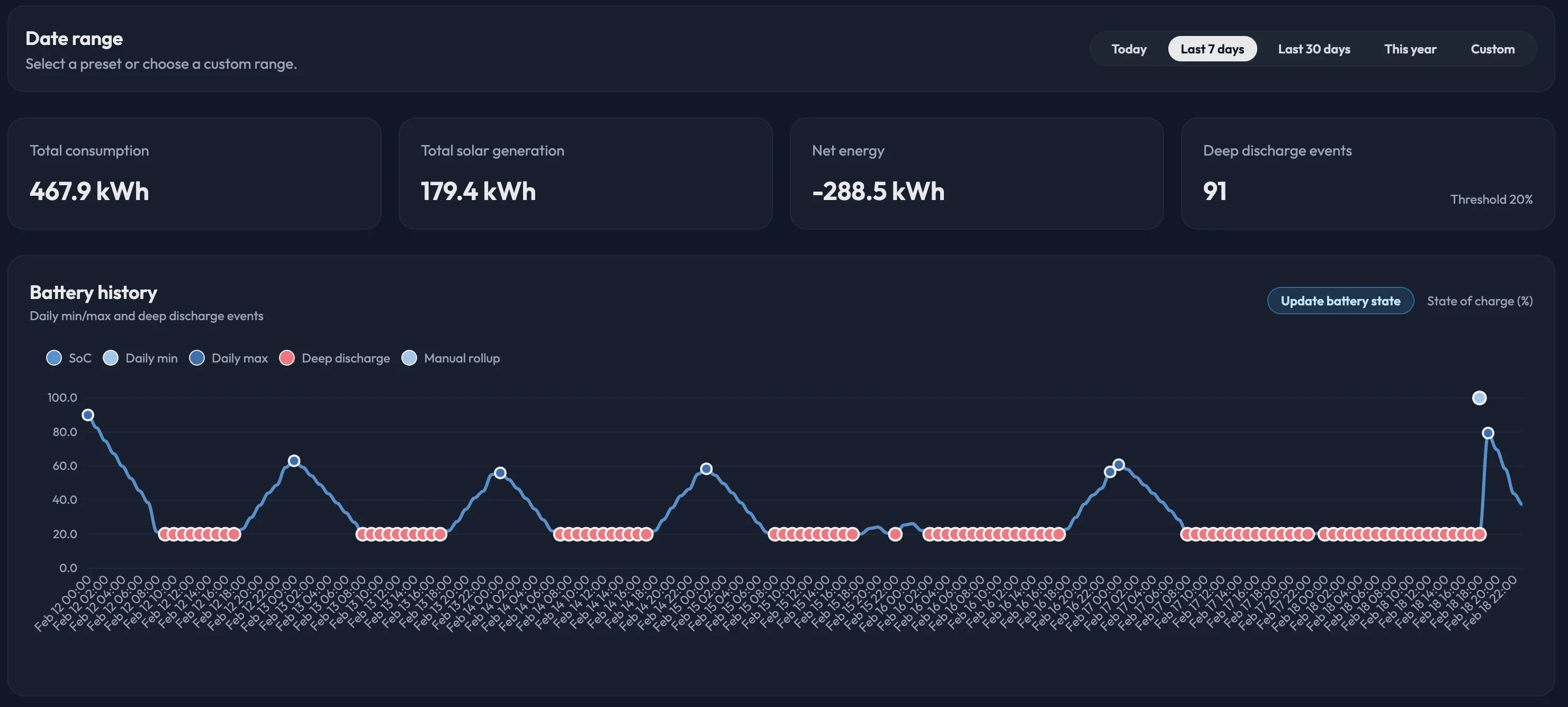The image size is (1568, 707).
Task: Click the Daily max marker at the Feb 13 peak
Action: coord(295,460)
